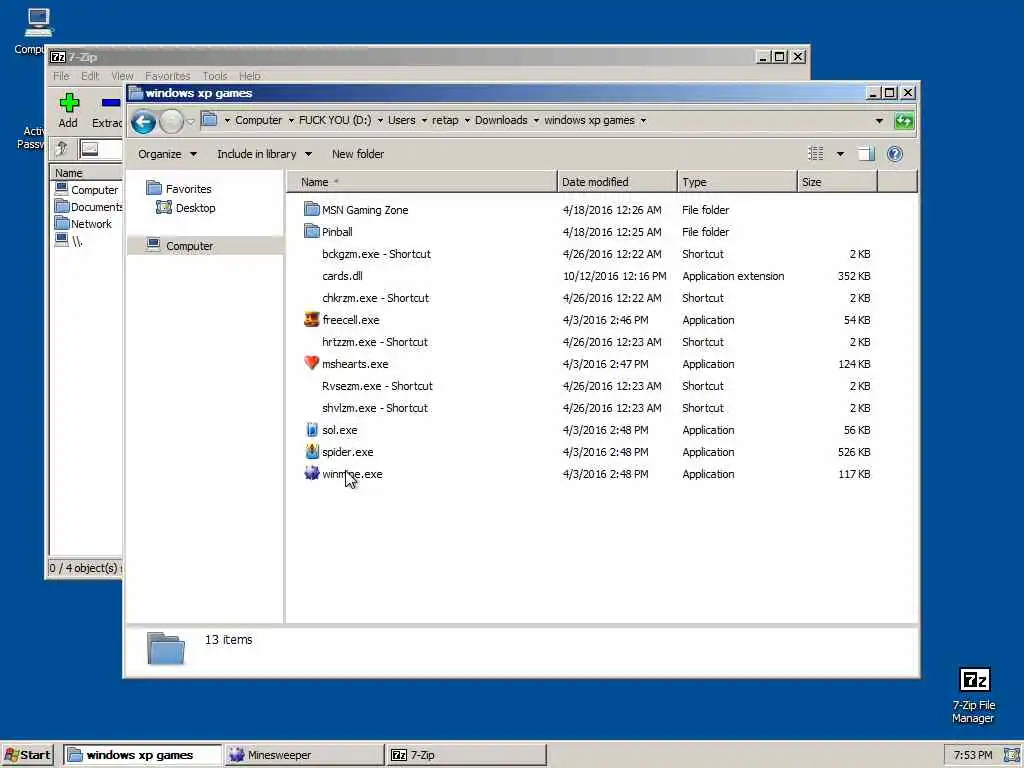The width and height of the screenshot is (1024, 768).
Task: Click the Users breadcrumb in address bar
Action: (401, 120)
